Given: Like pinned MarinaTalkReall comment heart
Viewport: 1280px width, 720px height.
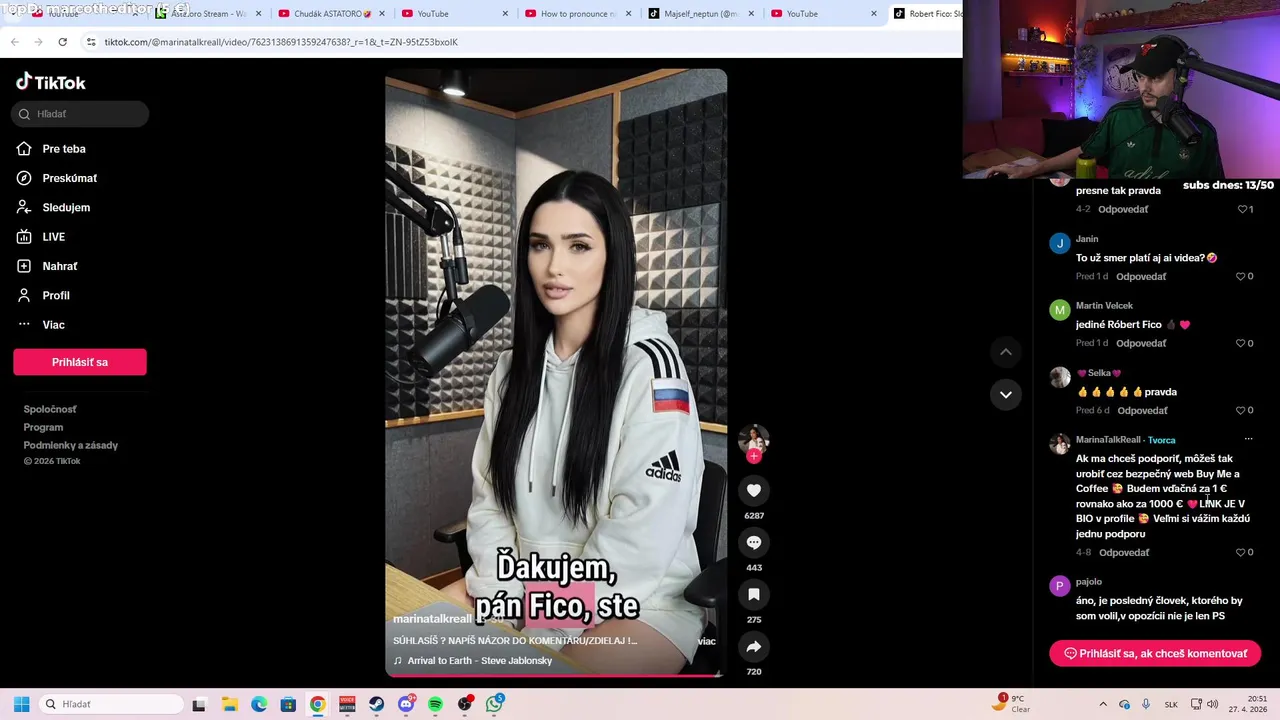Looking at the screenshot, I should (1240, 552).
